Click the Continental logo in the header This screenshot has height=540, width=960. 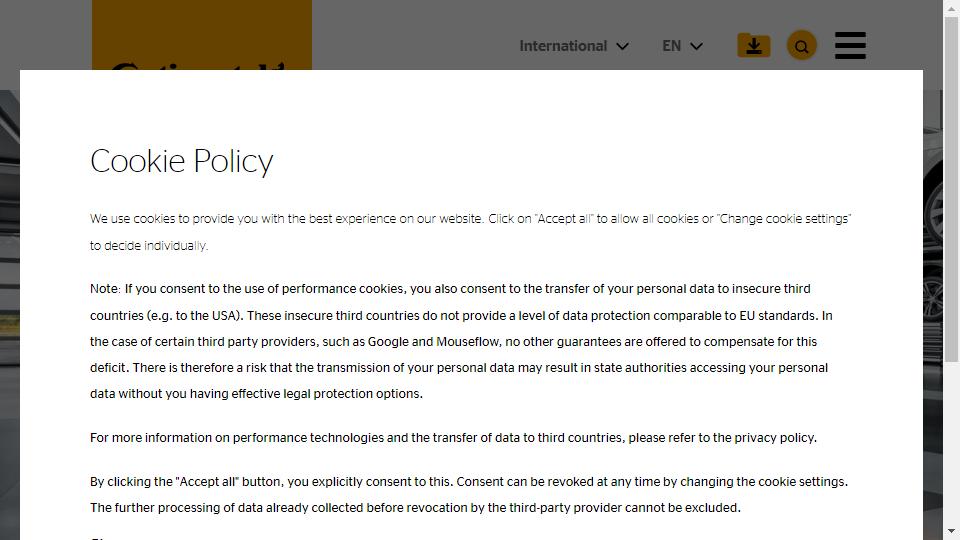[201, 40]
